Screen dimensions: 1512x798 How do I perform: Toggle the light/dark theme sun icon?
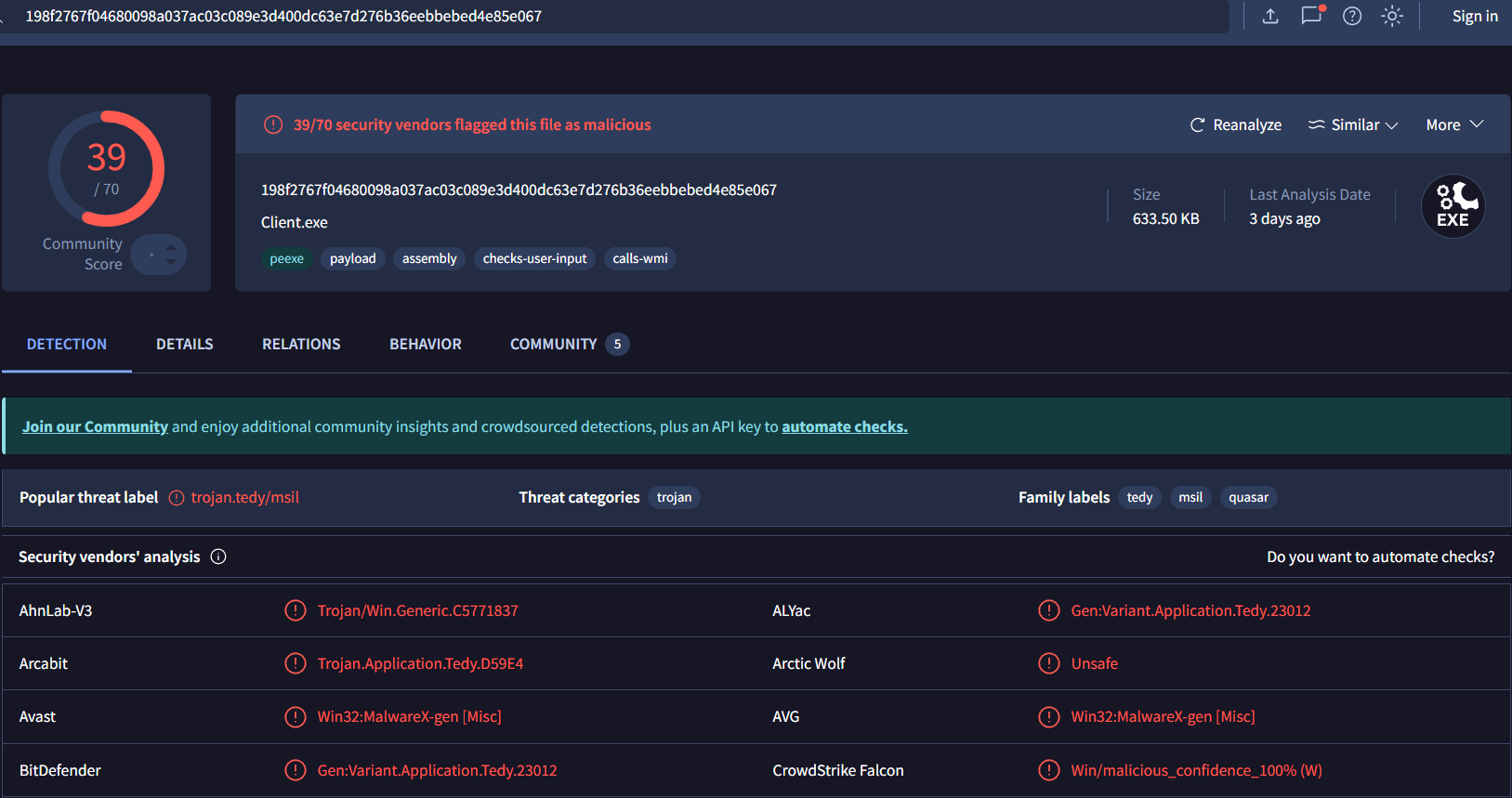click(x=1391, y=16)
